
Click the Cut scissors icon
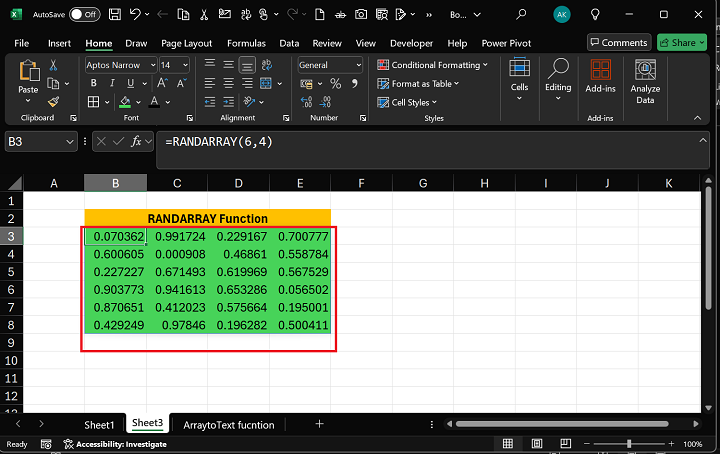(x=53, y=66)
